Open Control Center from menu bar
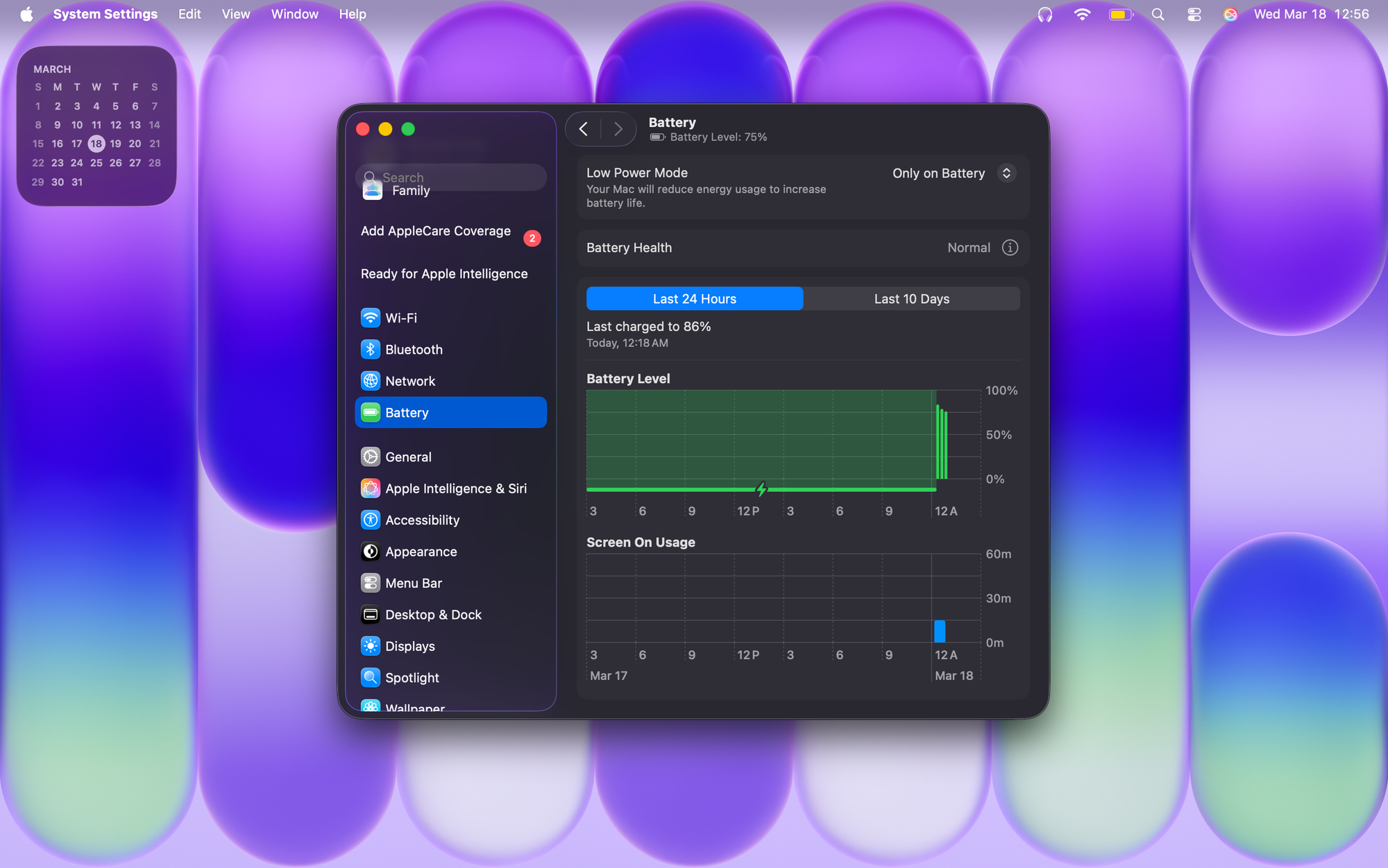 click(1194, 15)
